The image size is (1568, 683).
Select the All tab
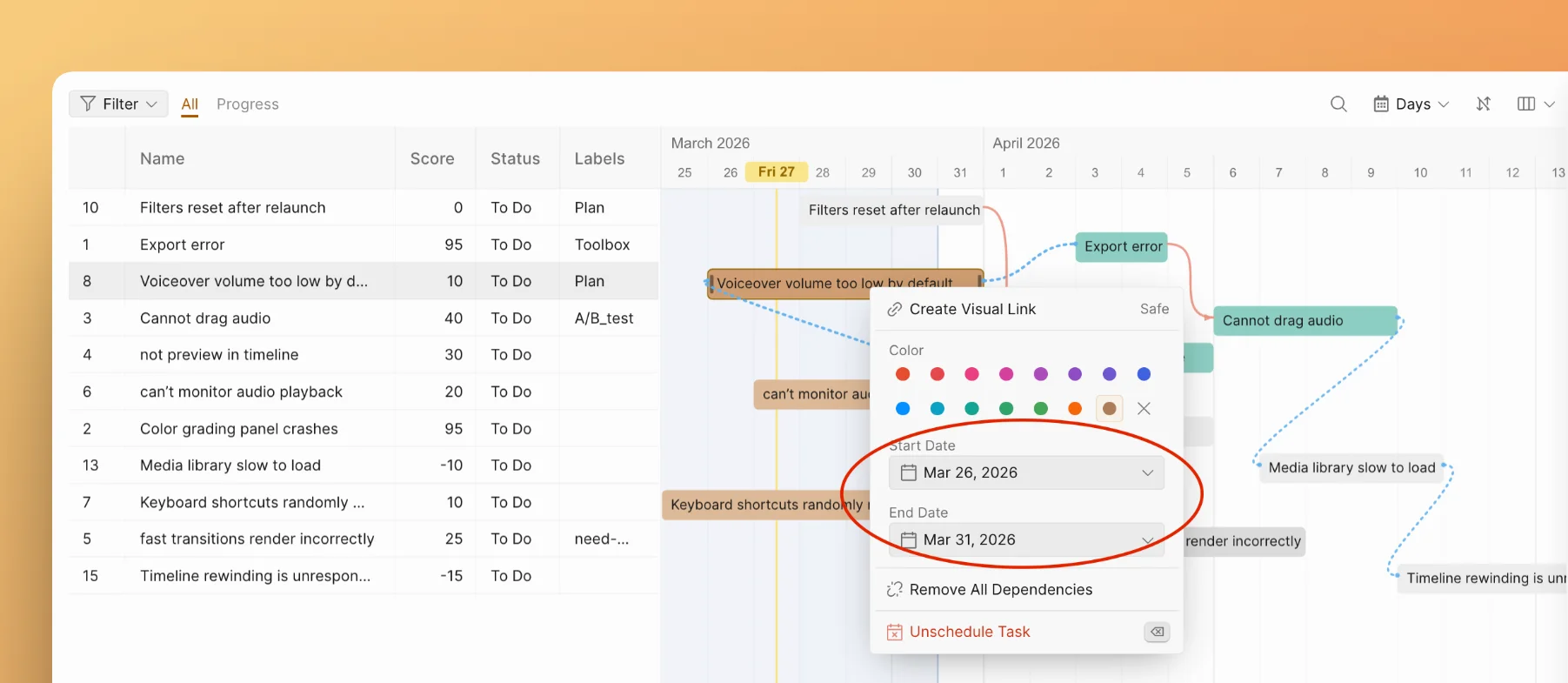[x=190, y=104]
